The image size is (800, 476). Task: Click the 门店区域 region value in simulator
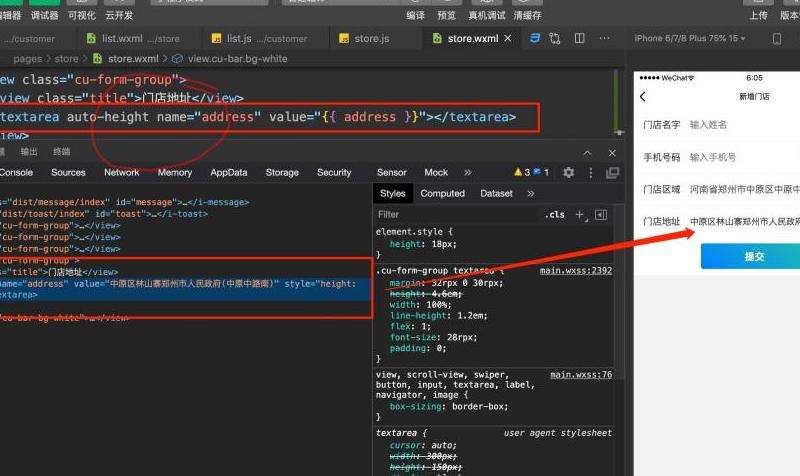pos(744,189)
